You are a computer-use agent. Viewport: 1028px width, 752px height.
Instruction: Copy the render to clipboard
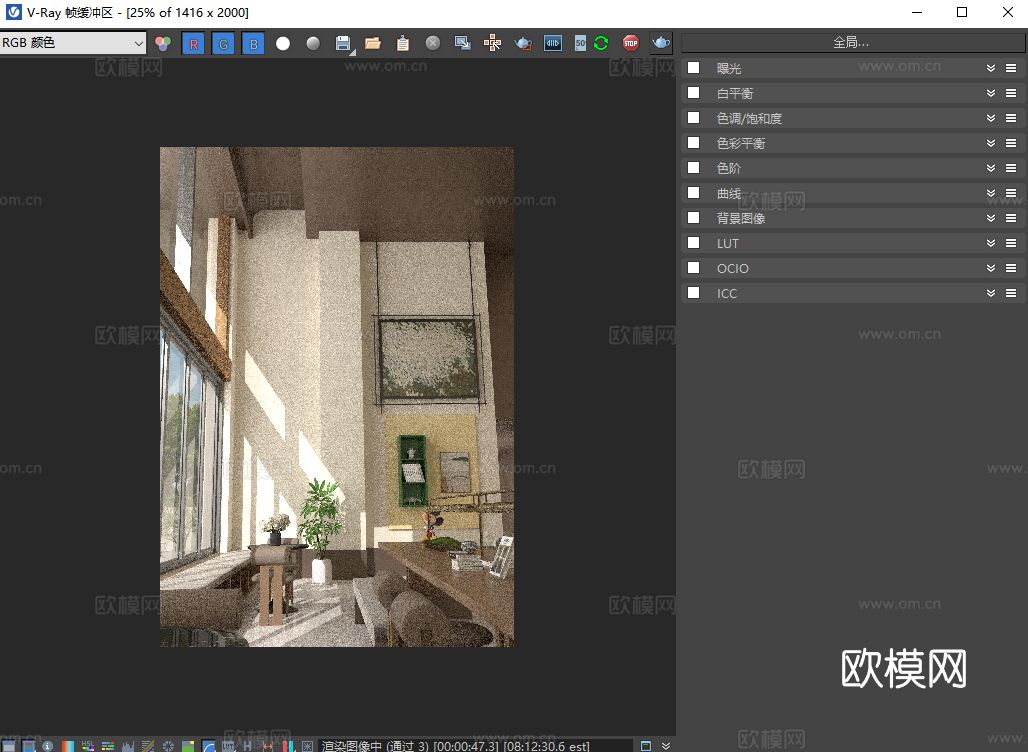click(x=403, y=43)
